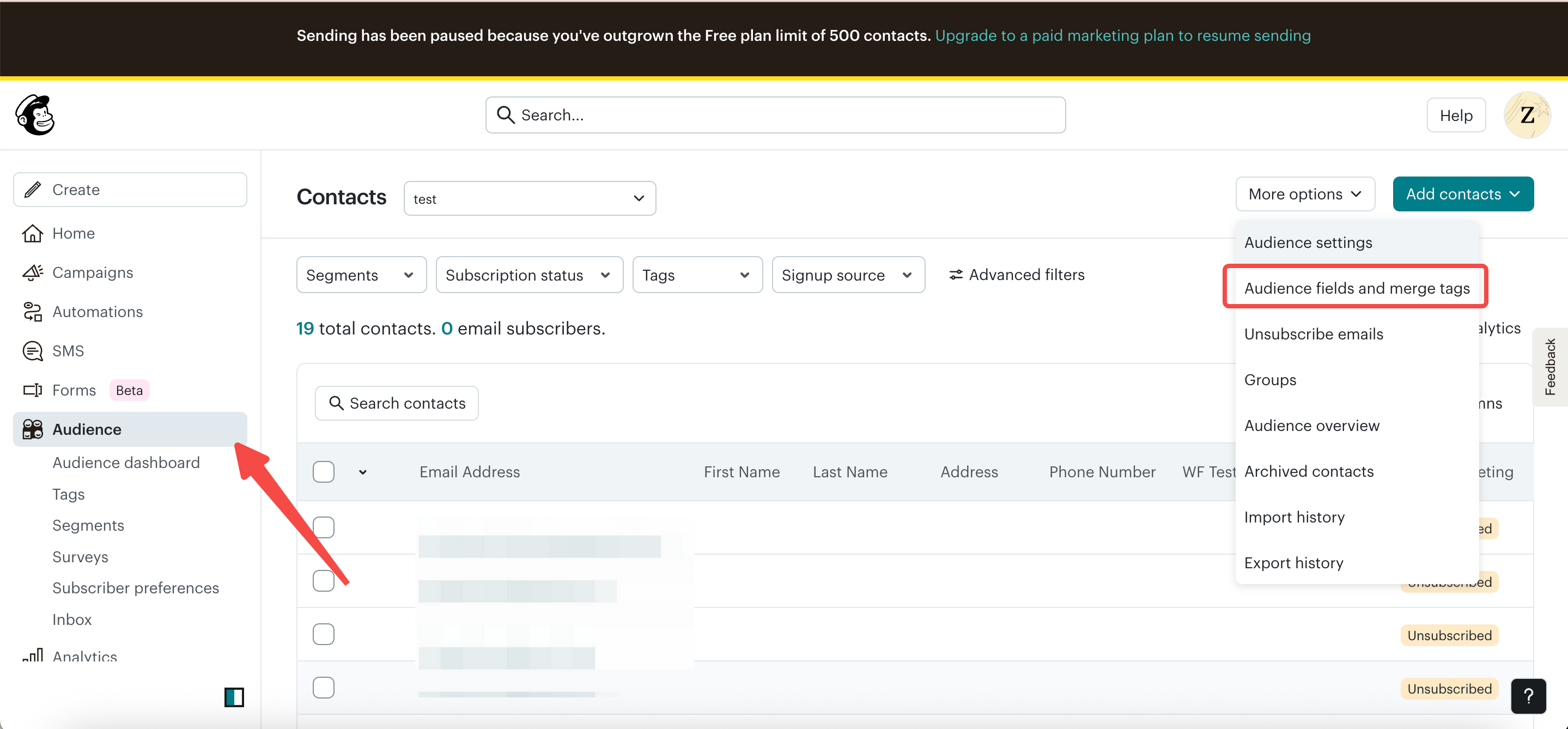The image size is (1568, 729).
Task: Click the Forms Beta sidebar icon
Action: 33,390
